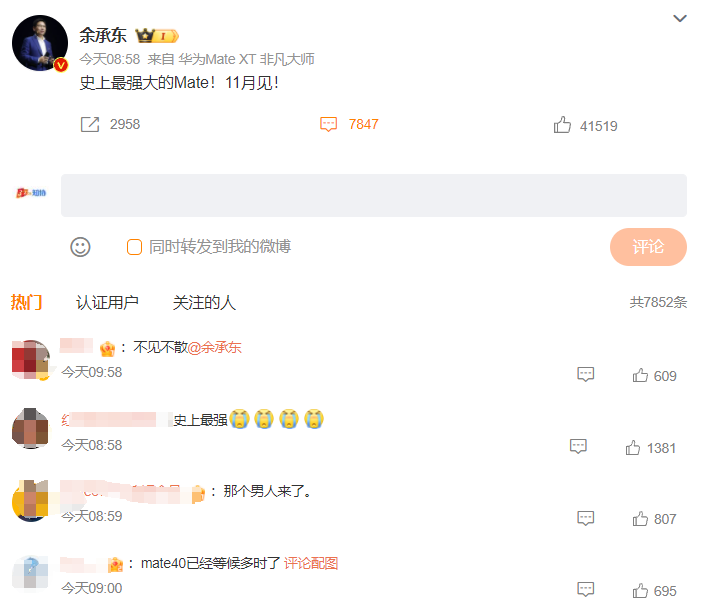Like the post with 41519 likes
The image size is (707, 607).
coord(562,125)
